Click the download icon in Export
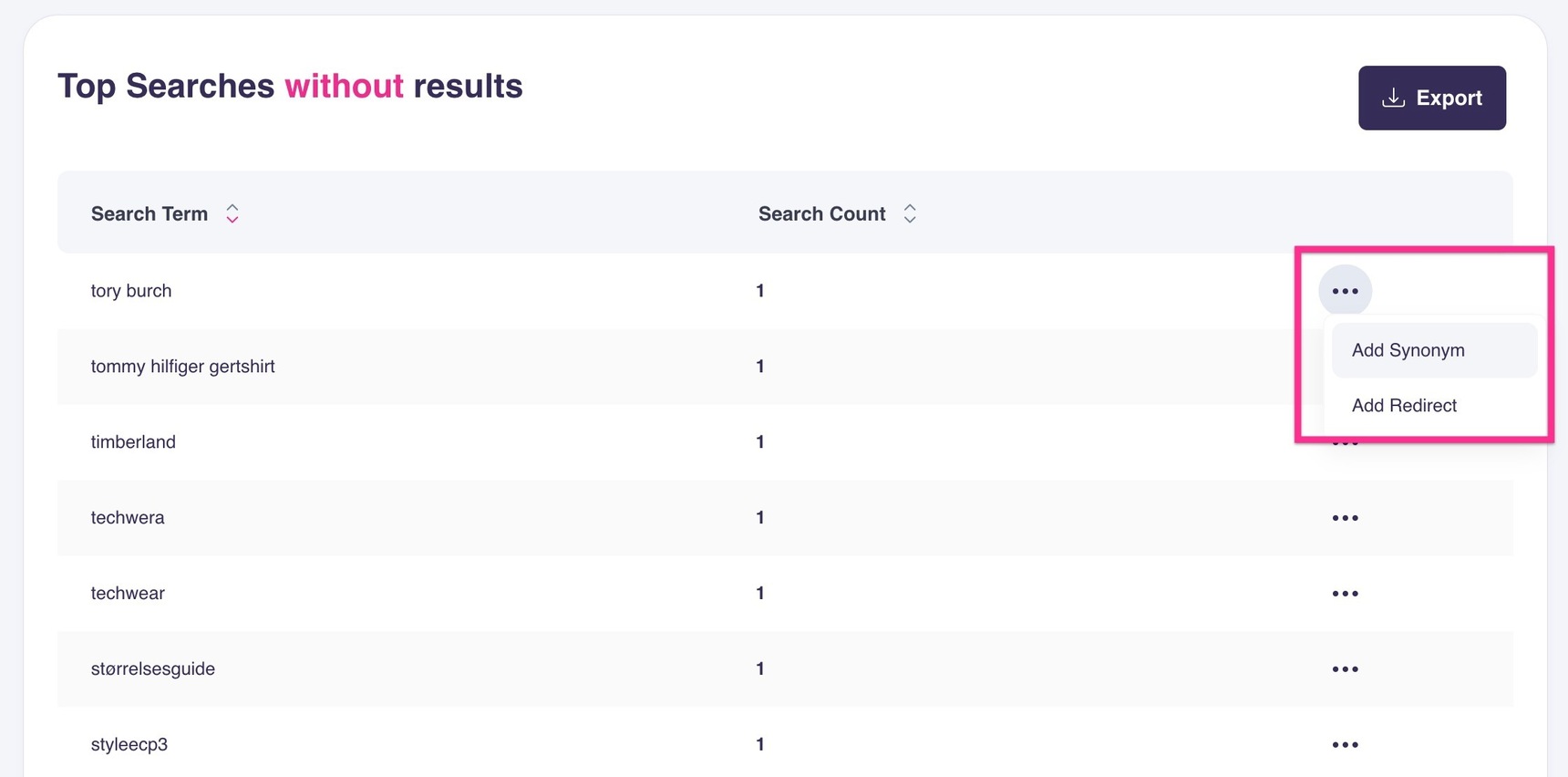 pos(1393,98)
